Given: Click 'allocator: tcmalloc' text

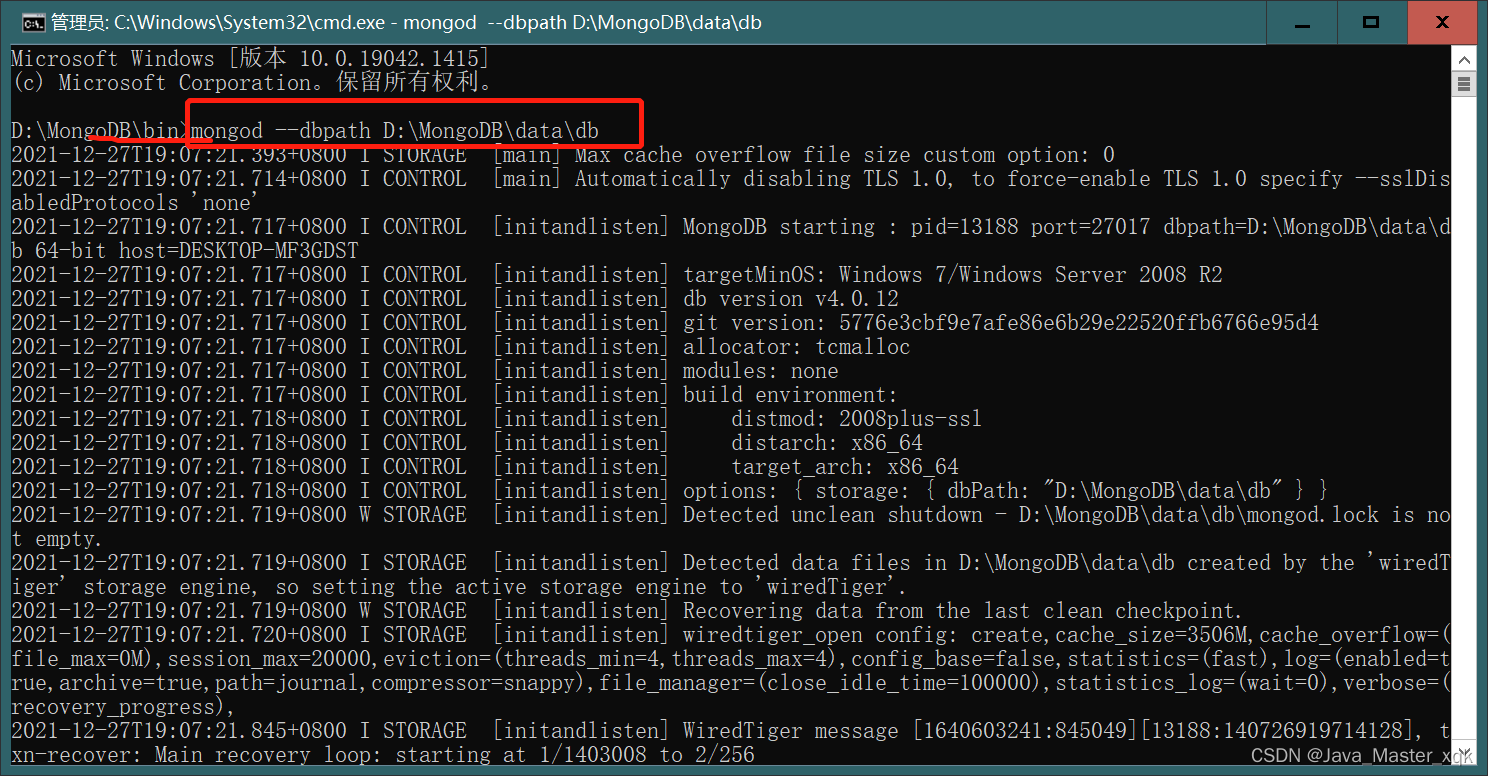Looking at the screenshot, I should (797, 347).
